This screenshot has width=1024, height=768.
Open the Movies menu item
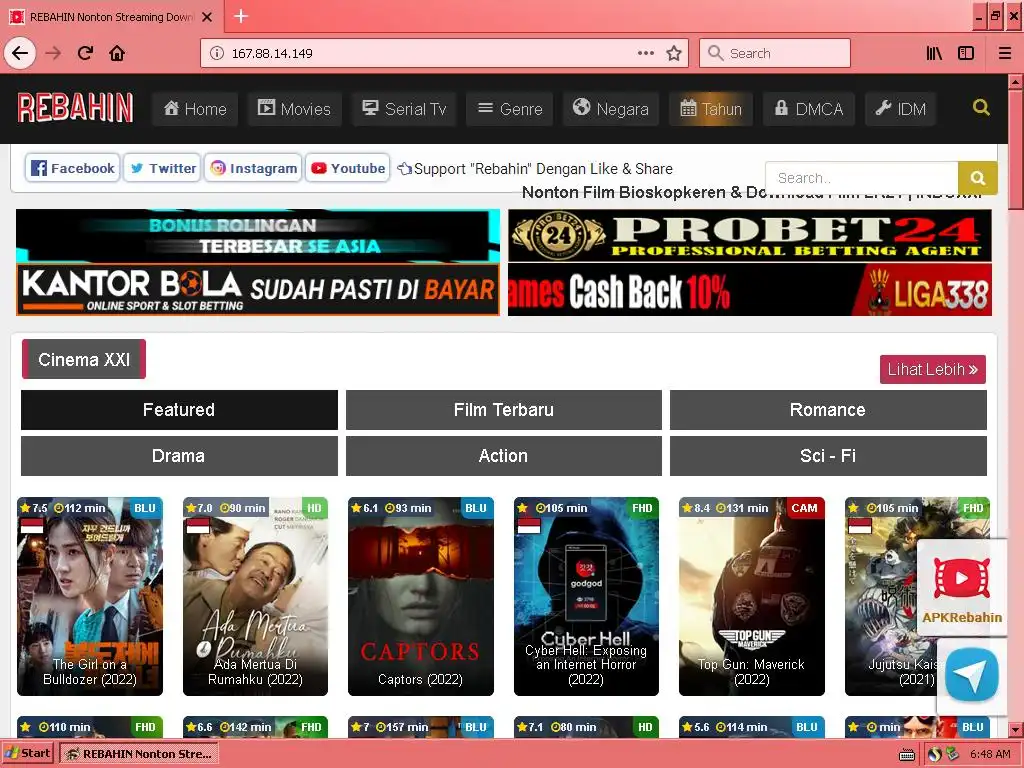(295, 108)
